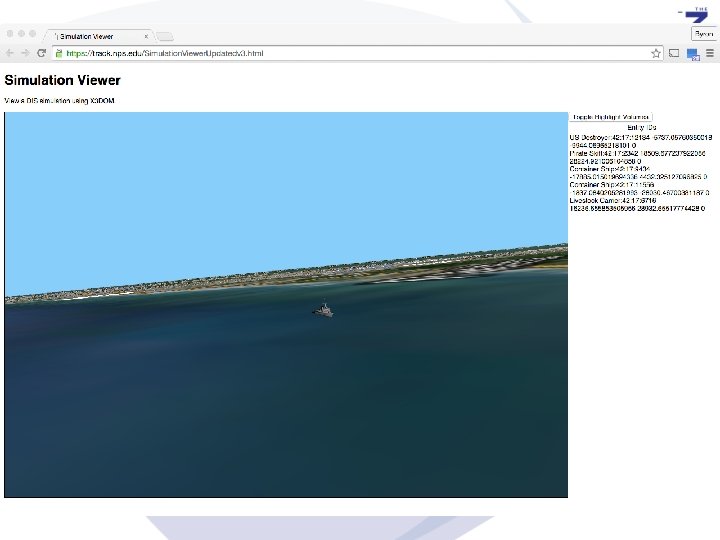Click the second Container Ship entity entry

pyautogui.click(x=639, y=189)
